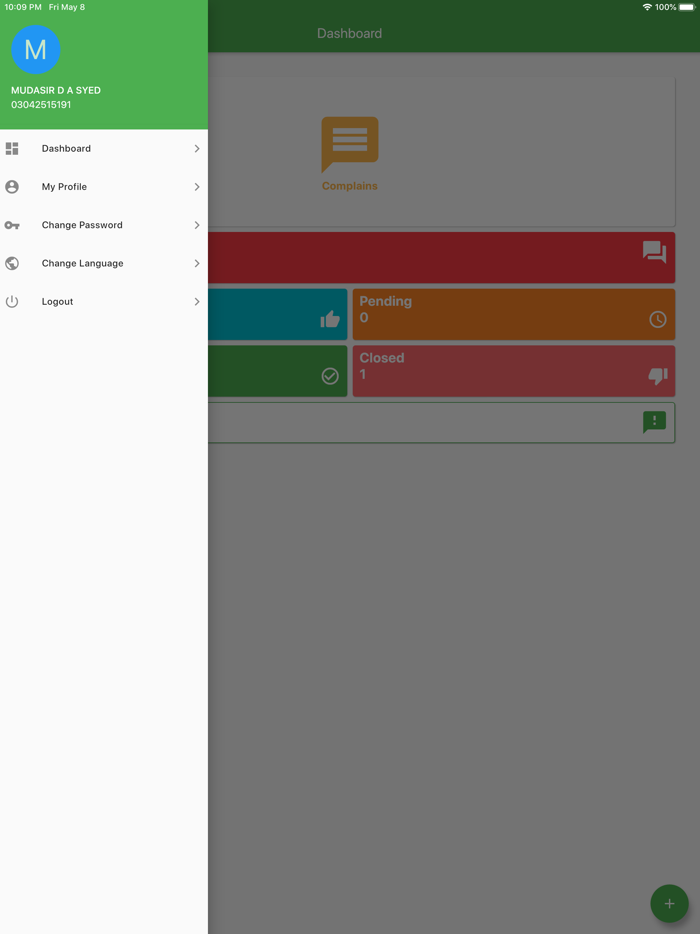Click the power icon for Logout

coord(12,301)
